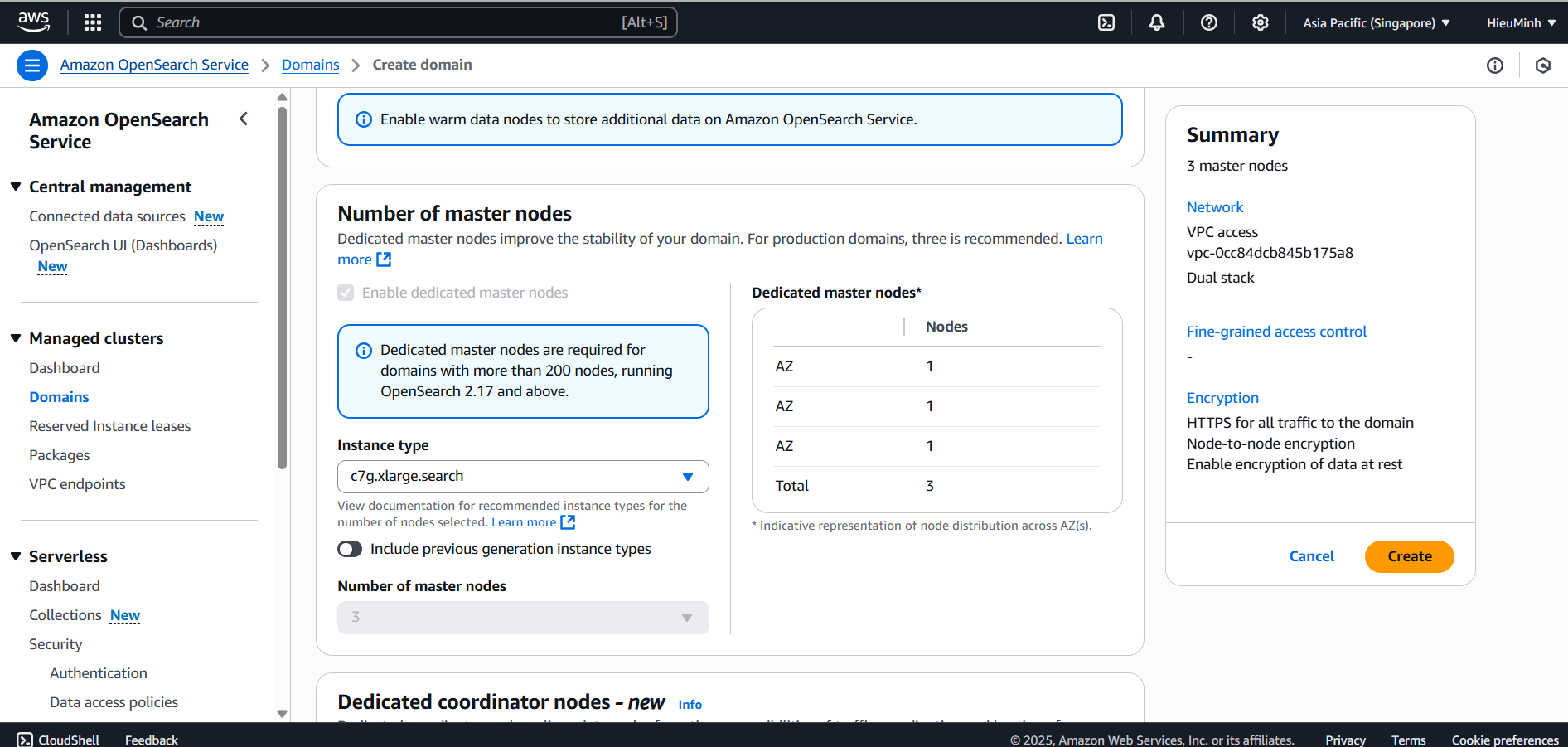
Task: Click the external link icon under instance type
Action: pyautogui.click(x=568, y=522)
